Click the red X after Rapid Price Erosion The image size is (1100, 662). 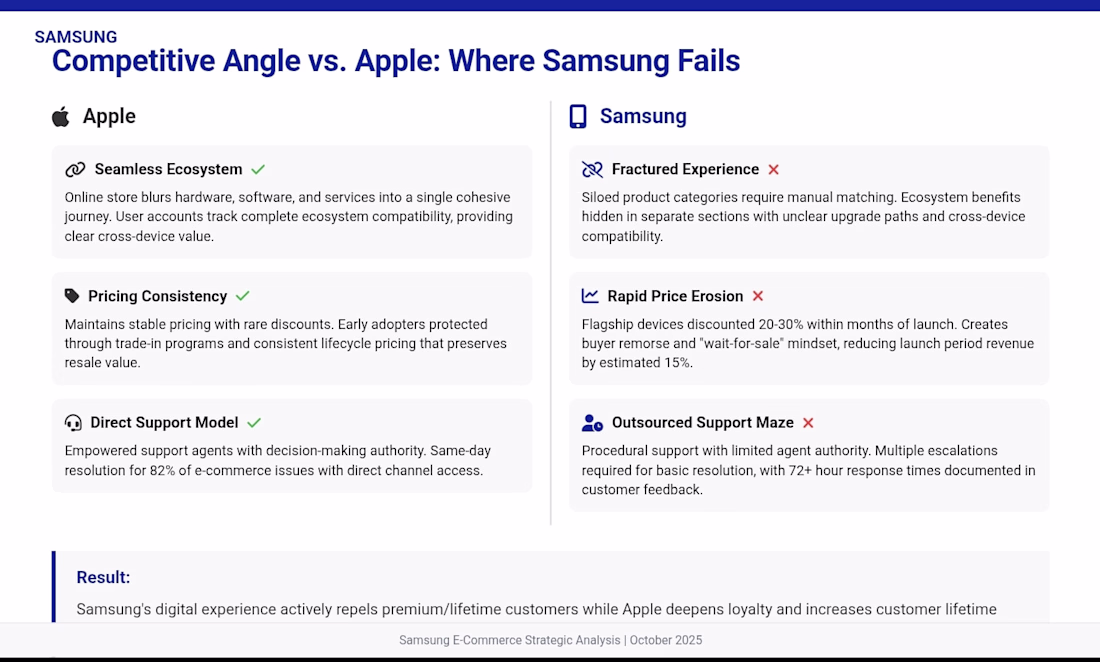coord(758,296)
